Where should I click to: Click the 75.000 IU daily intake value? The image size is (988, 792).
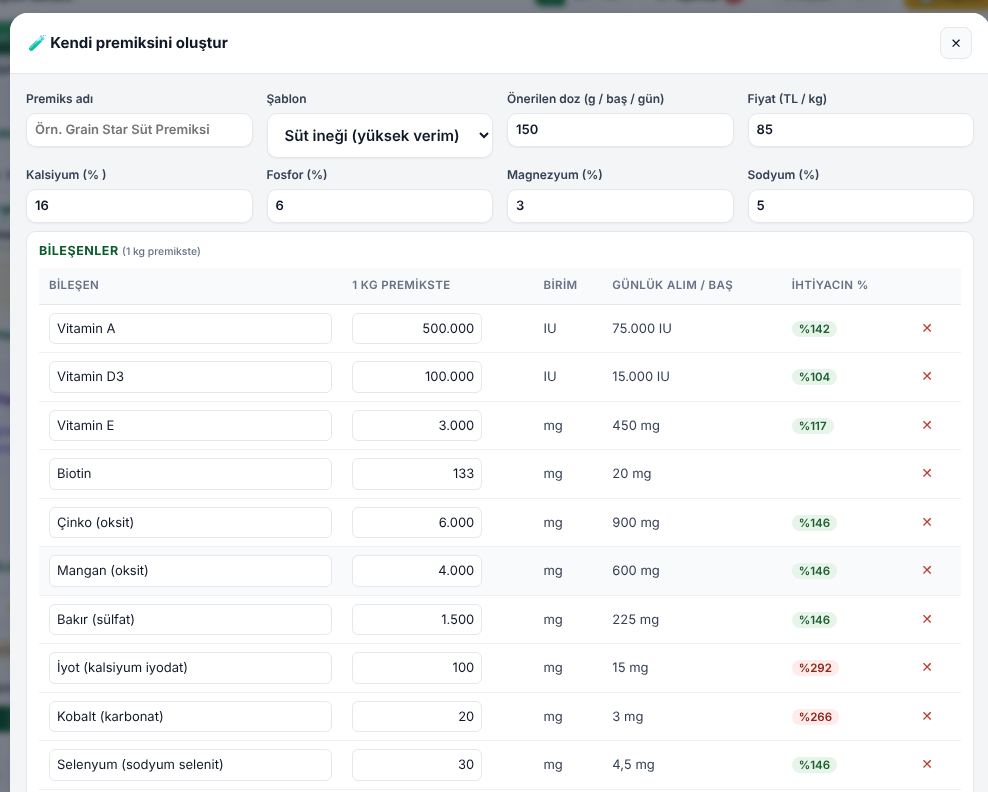pos(641,328)
